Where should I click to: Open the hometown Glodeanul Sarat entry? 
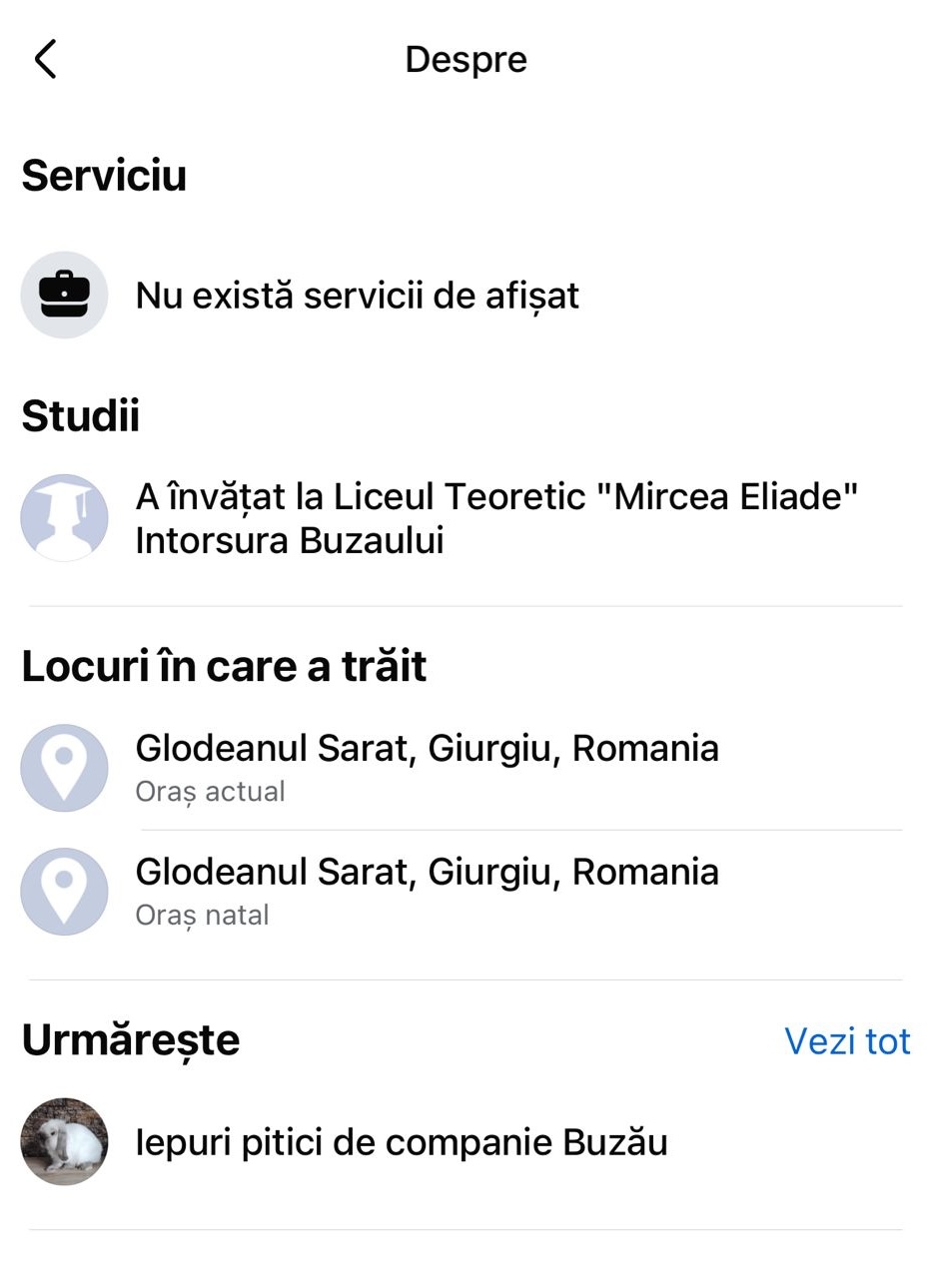point(427,872)
